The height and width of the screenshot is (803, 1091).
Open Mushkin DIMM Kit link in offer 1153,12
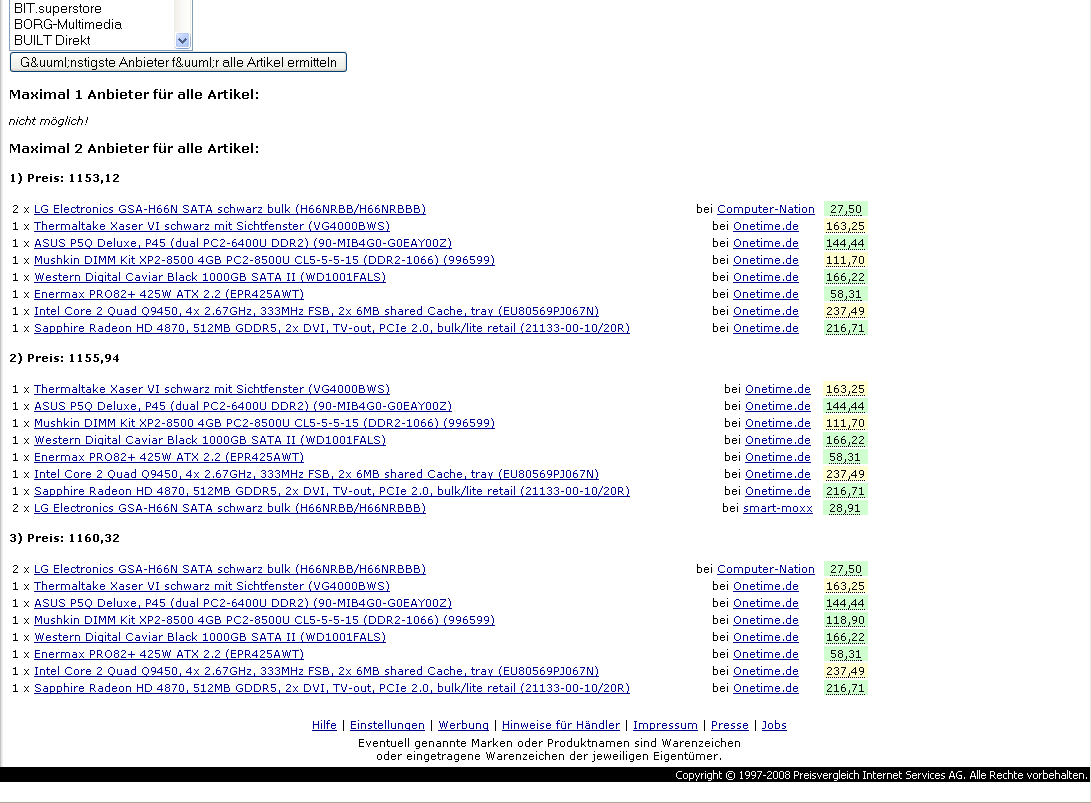coord(264,260)
